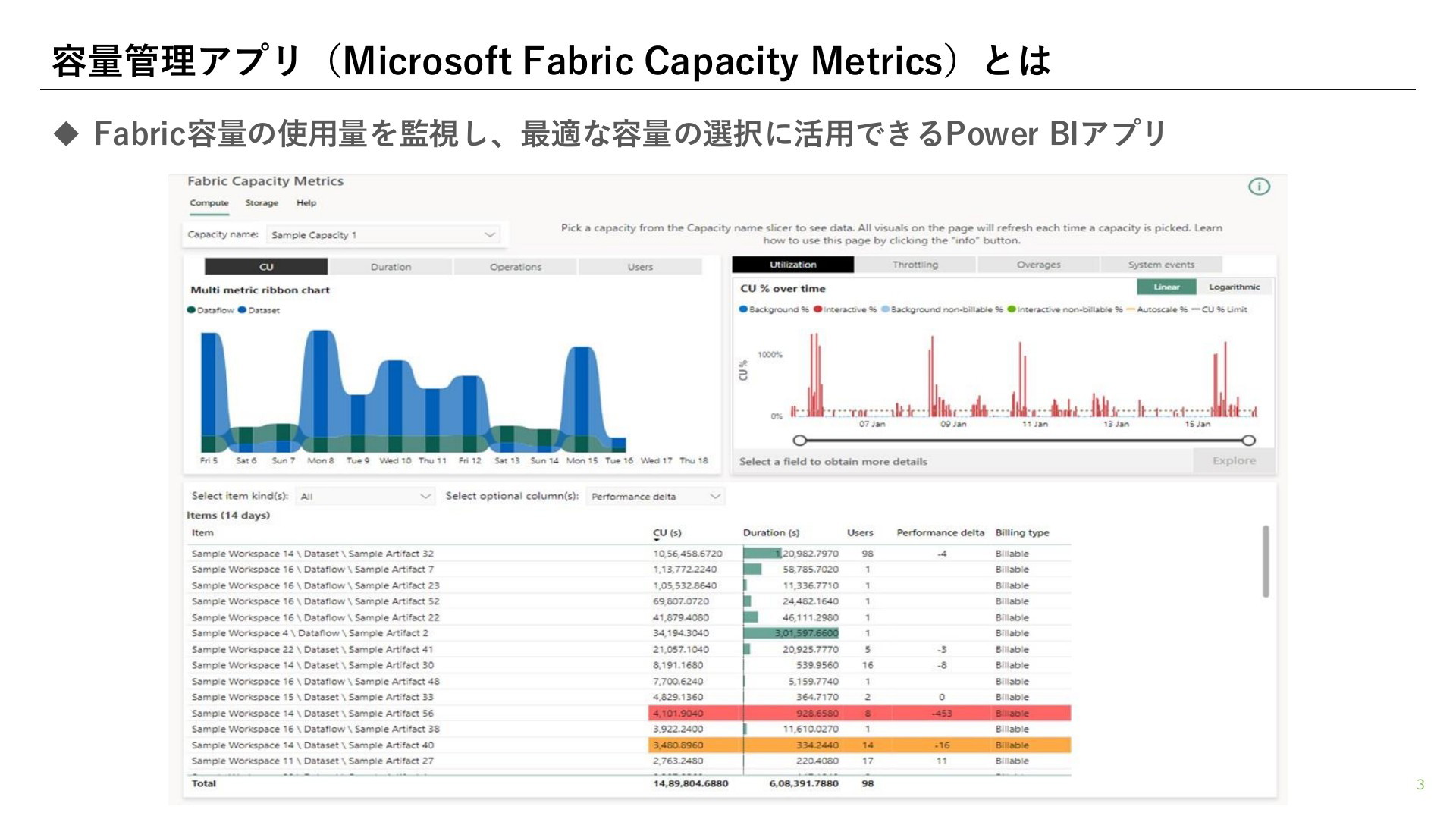Select row Sample Artifact 48
This screenshot has width=1456, height=819.
[x=629, y=681]
